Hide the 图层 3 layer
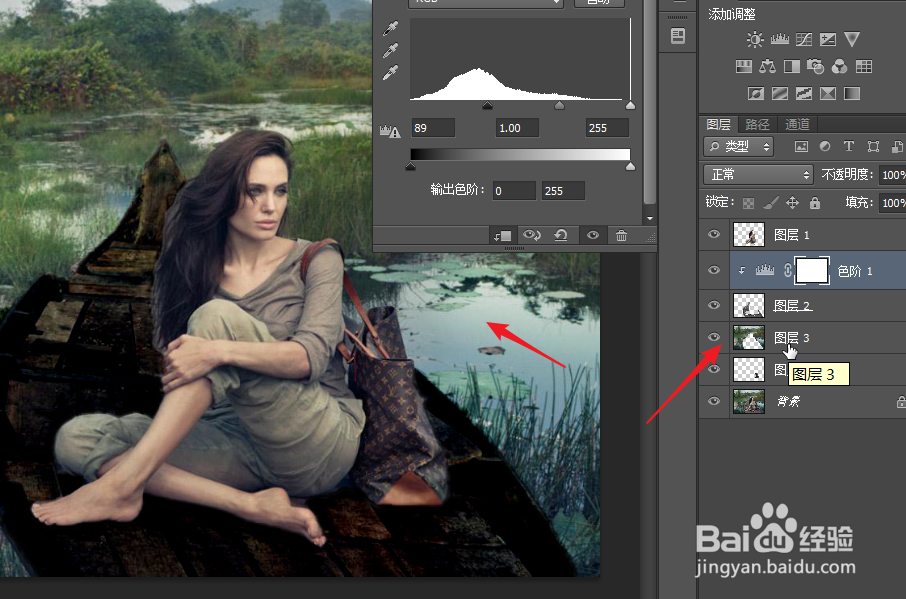 [714, 337]
